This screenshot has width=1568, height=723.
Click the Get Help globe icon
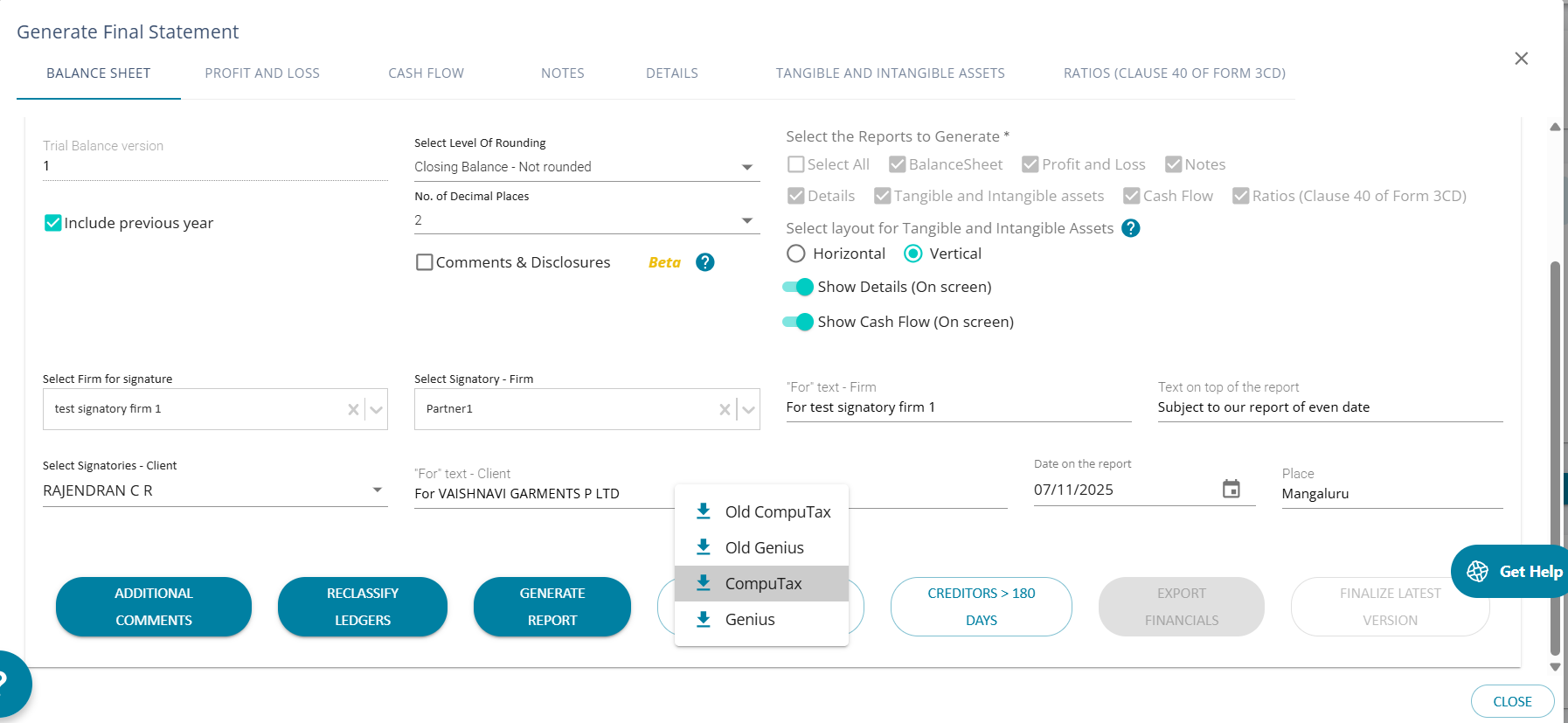click(1477, 571)
